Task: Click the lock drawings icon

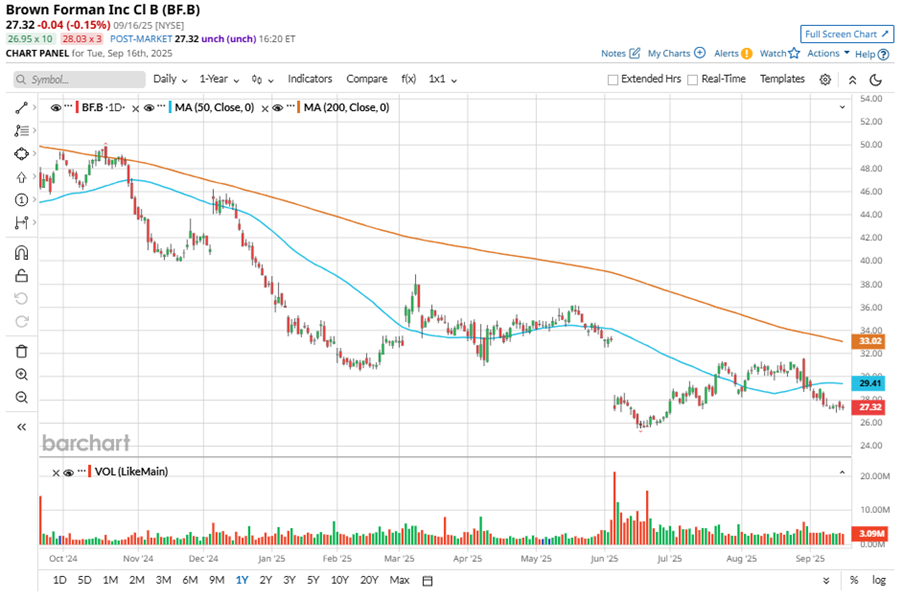Action: coord(21,276)
